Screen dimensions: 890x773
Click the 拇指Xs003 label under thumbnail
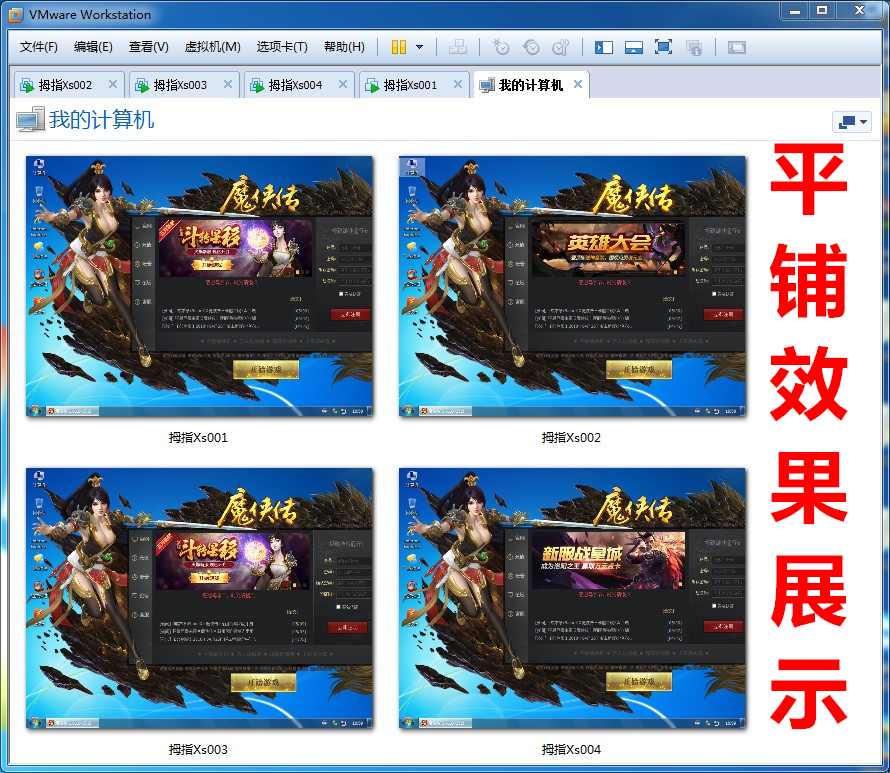pyautogui.click(x=198, y=750)
